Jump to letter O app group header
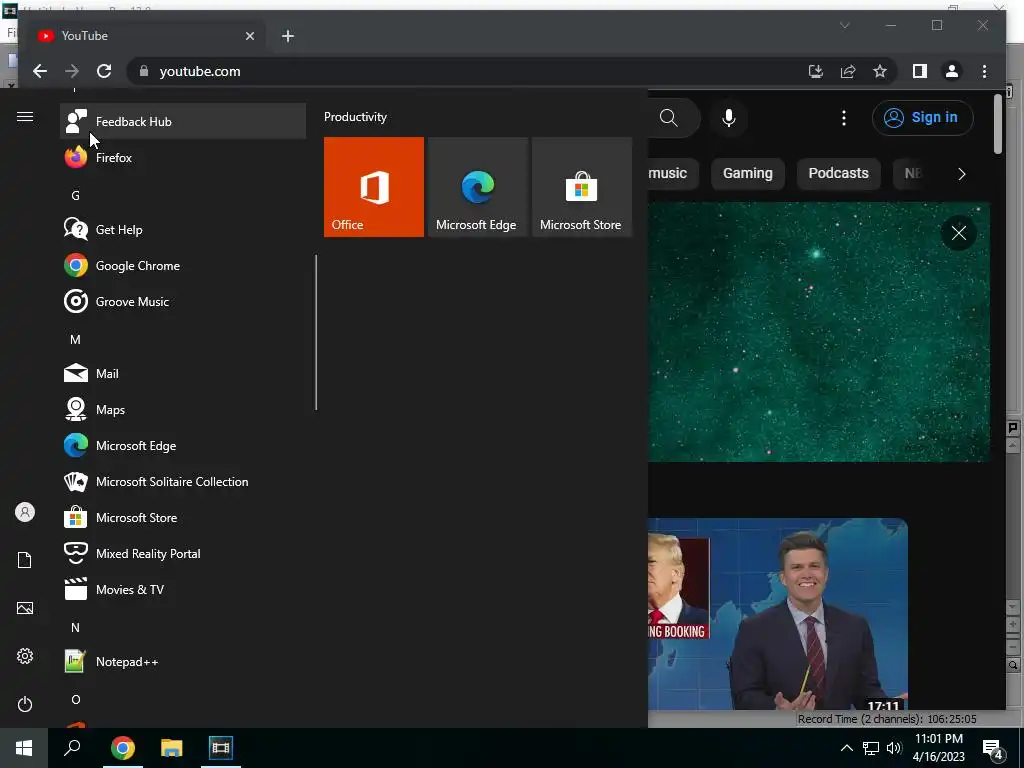The height and width of the screenshot is (768, 1024). (76, 699)
